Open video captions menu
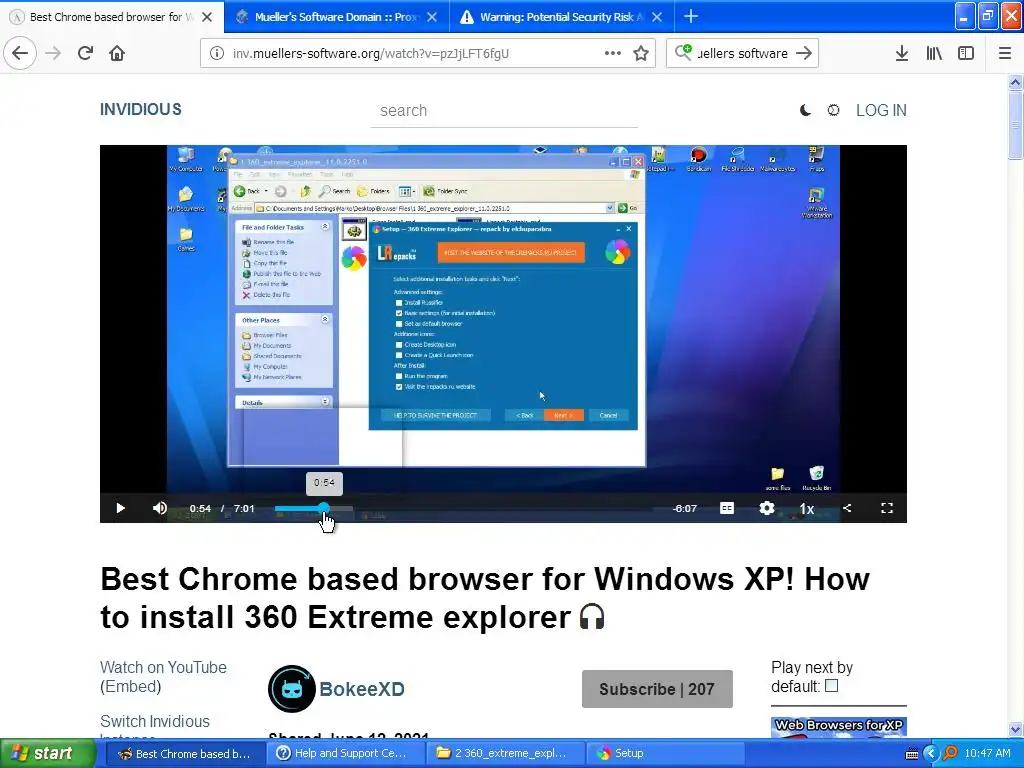The image size is (1024, 768). point(727,508)
